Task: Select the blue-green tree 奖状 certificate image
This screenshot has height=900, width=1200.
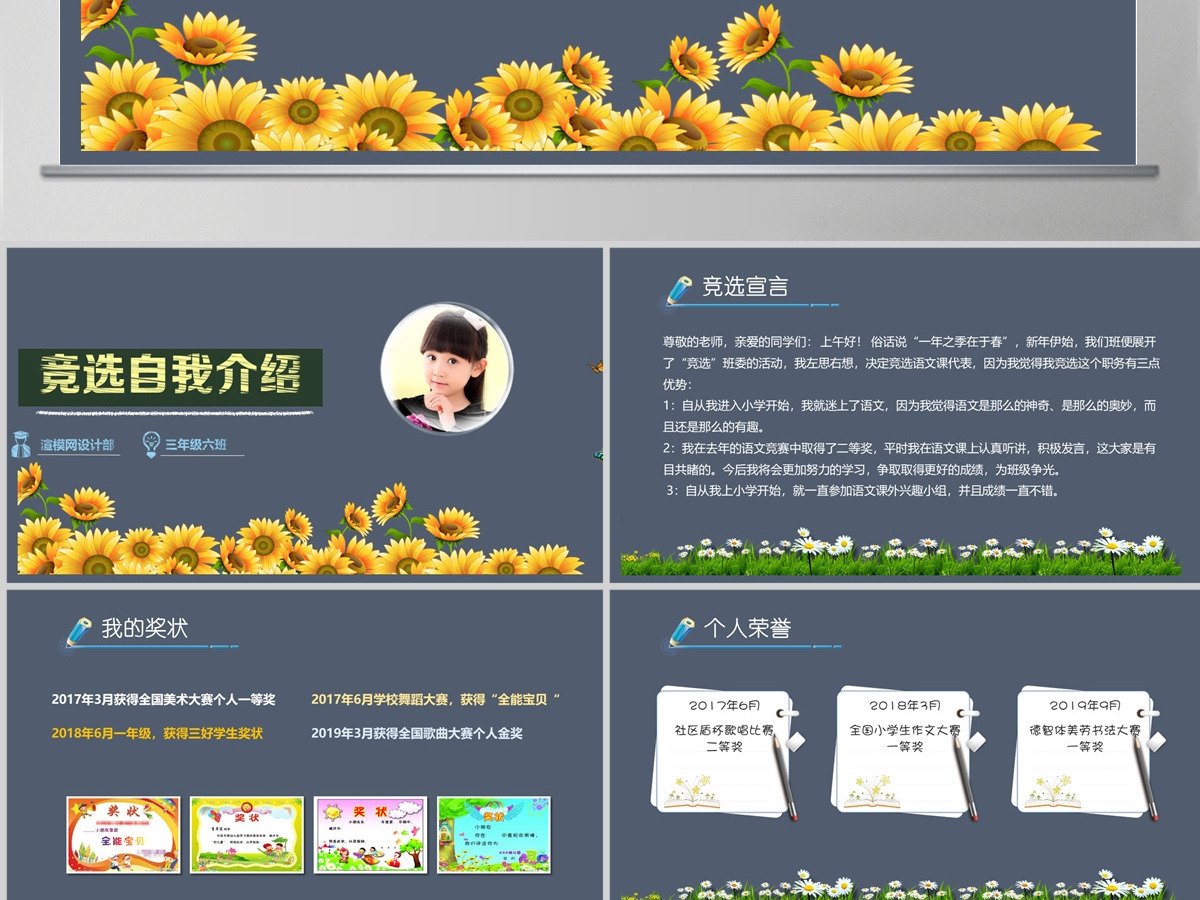Action: (494, 834)
